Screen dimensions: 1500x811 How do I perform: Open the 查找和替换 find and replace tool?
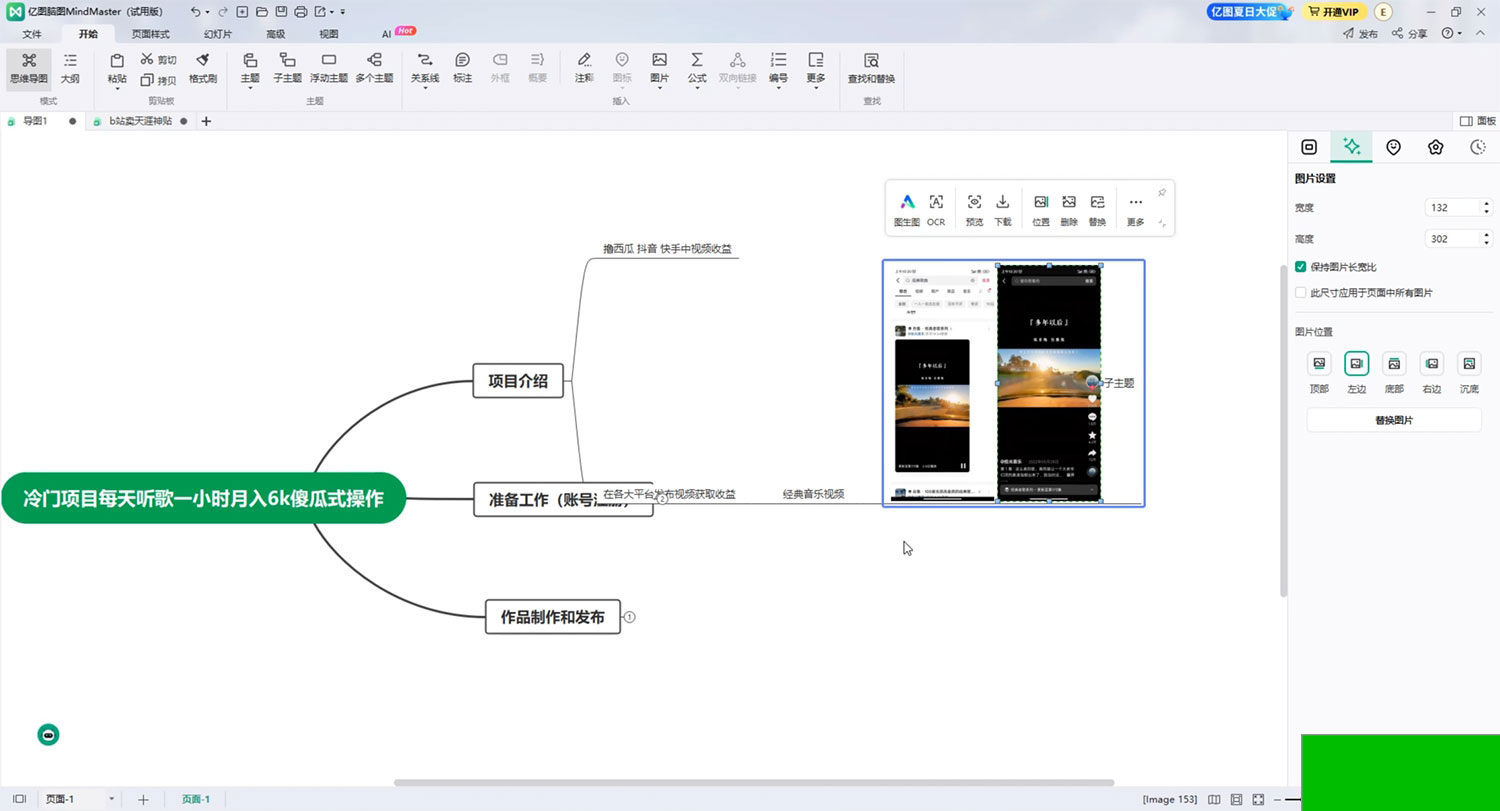click(871, 67)
